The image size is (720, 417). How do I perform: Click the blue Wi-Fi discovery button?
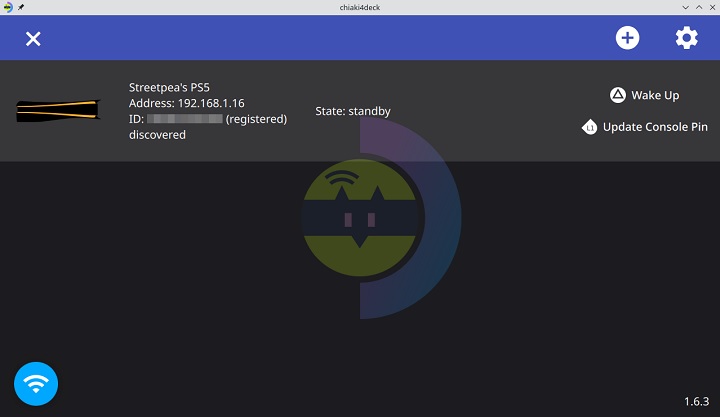(36, 383)
